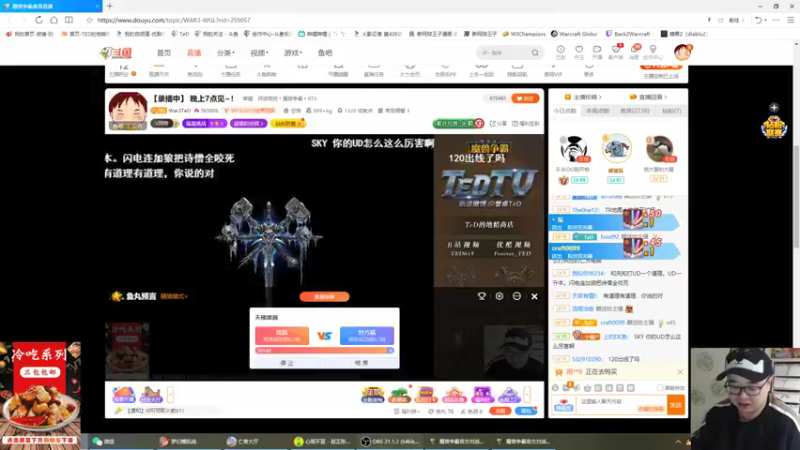Collapse the prediction panel using the minus icon
Viewport: 800px width, 450px height.
point(517,296)
